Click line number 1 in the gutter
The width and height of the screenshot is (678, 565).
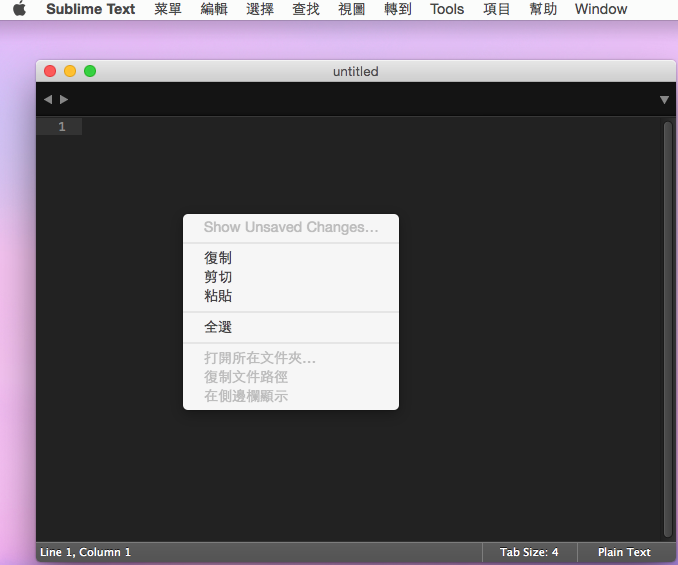tap(62, 127)
